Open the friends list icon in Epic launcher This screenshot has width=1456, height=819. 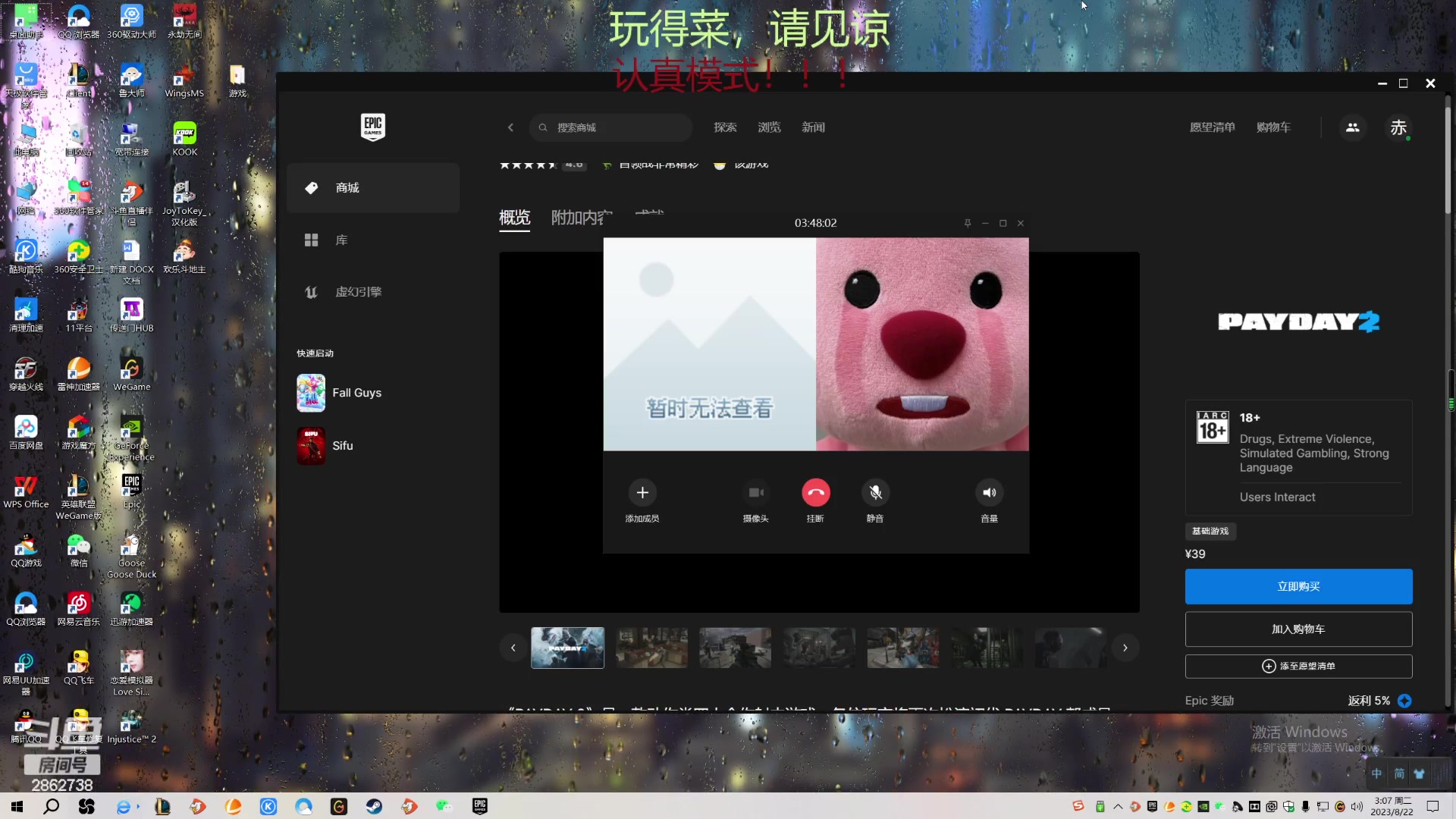(1352, 127)
